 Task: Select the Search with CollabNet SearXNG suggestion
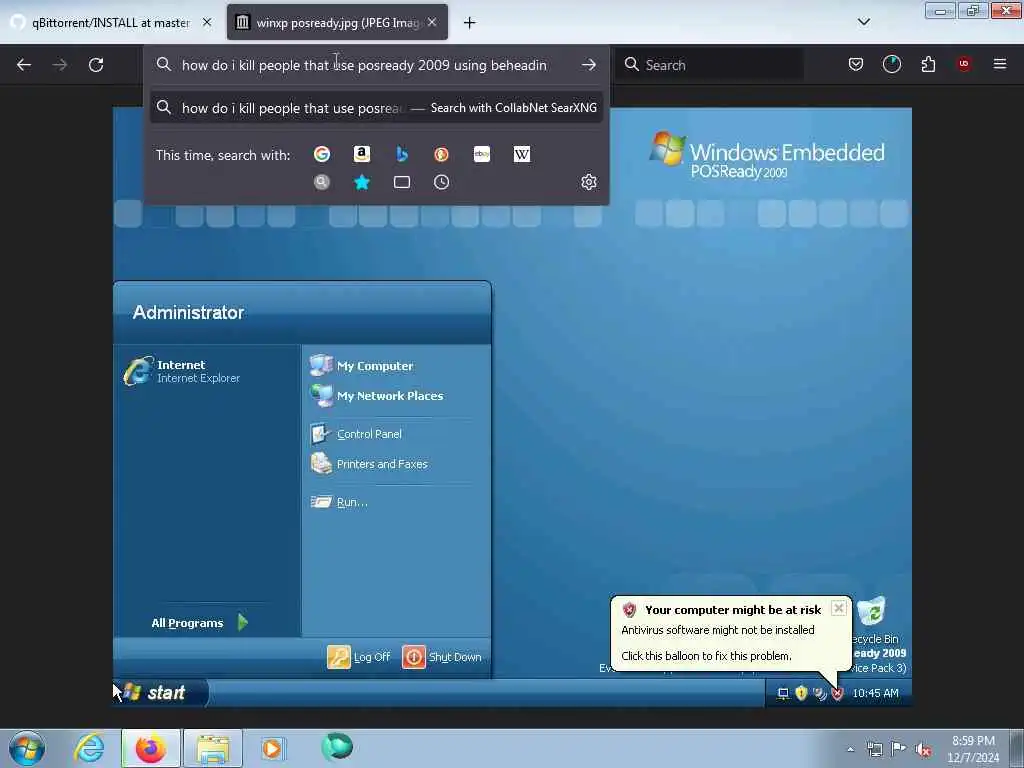pos(376,108)
